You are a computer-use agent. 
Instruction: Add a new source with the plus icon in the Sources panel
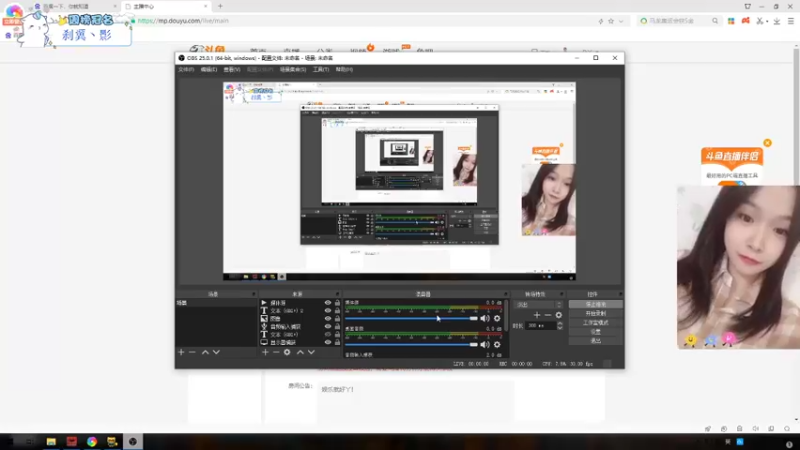265,352
